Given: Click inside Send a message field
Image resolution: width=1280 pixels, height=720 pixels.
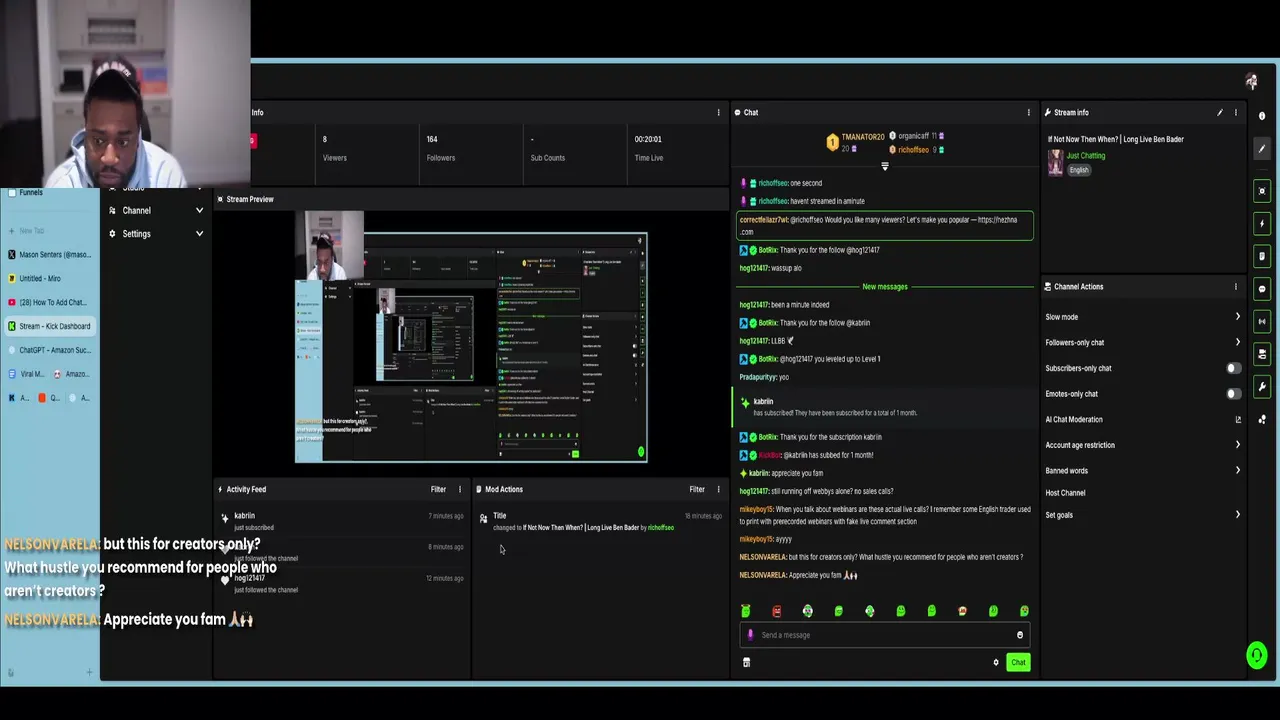Looking at the screenshot, I should tap(885, 635).
